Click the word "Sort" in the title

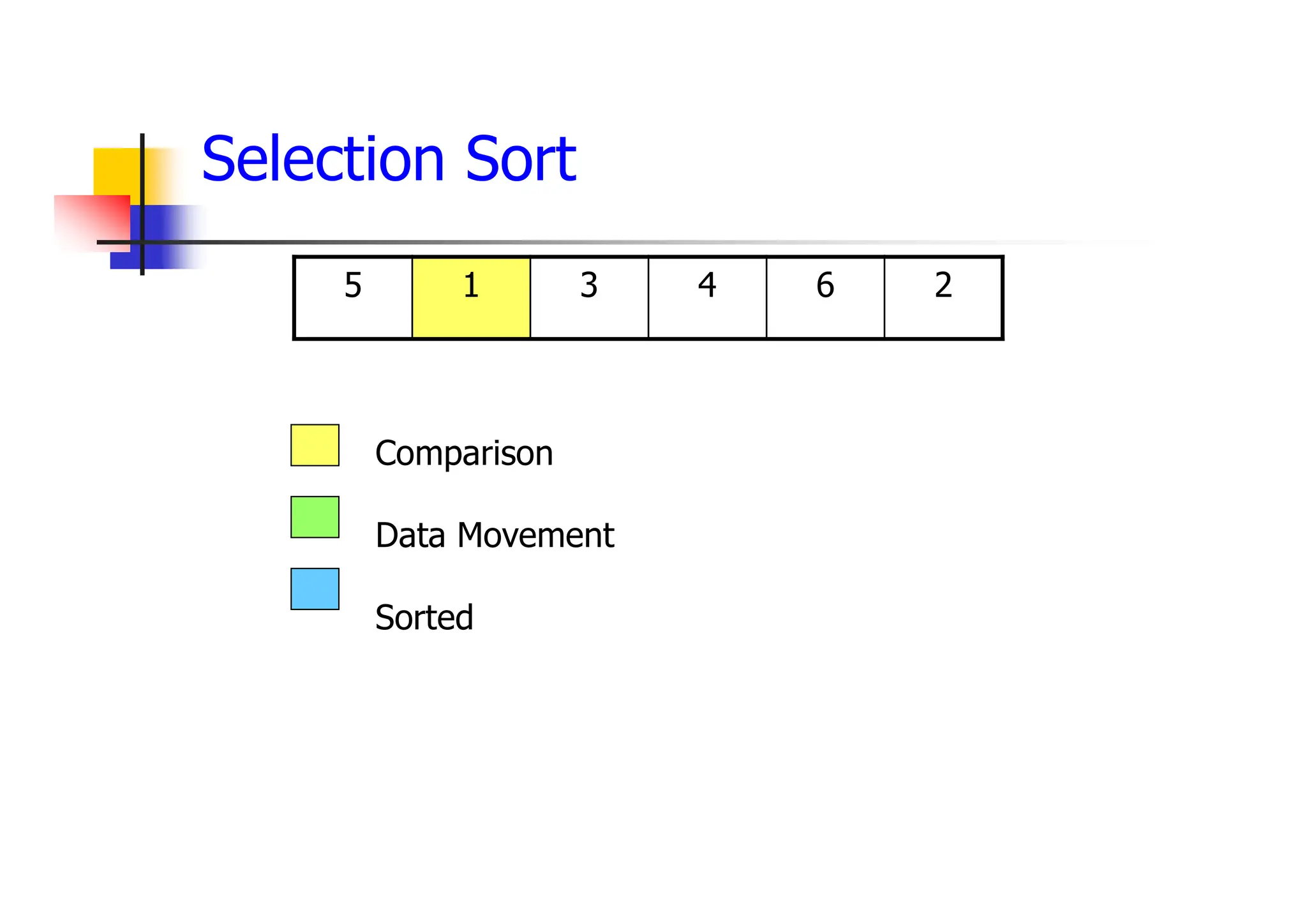(521, 160)
